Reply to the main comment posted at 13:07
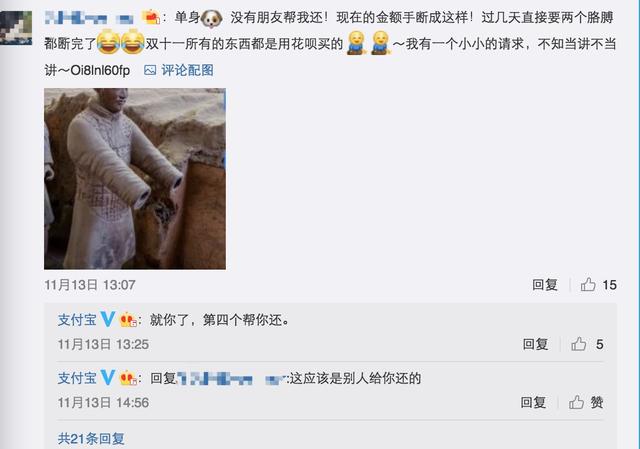The height and width of the screenshot is (449, 640). pyautogui.click(x=544, y=285)
